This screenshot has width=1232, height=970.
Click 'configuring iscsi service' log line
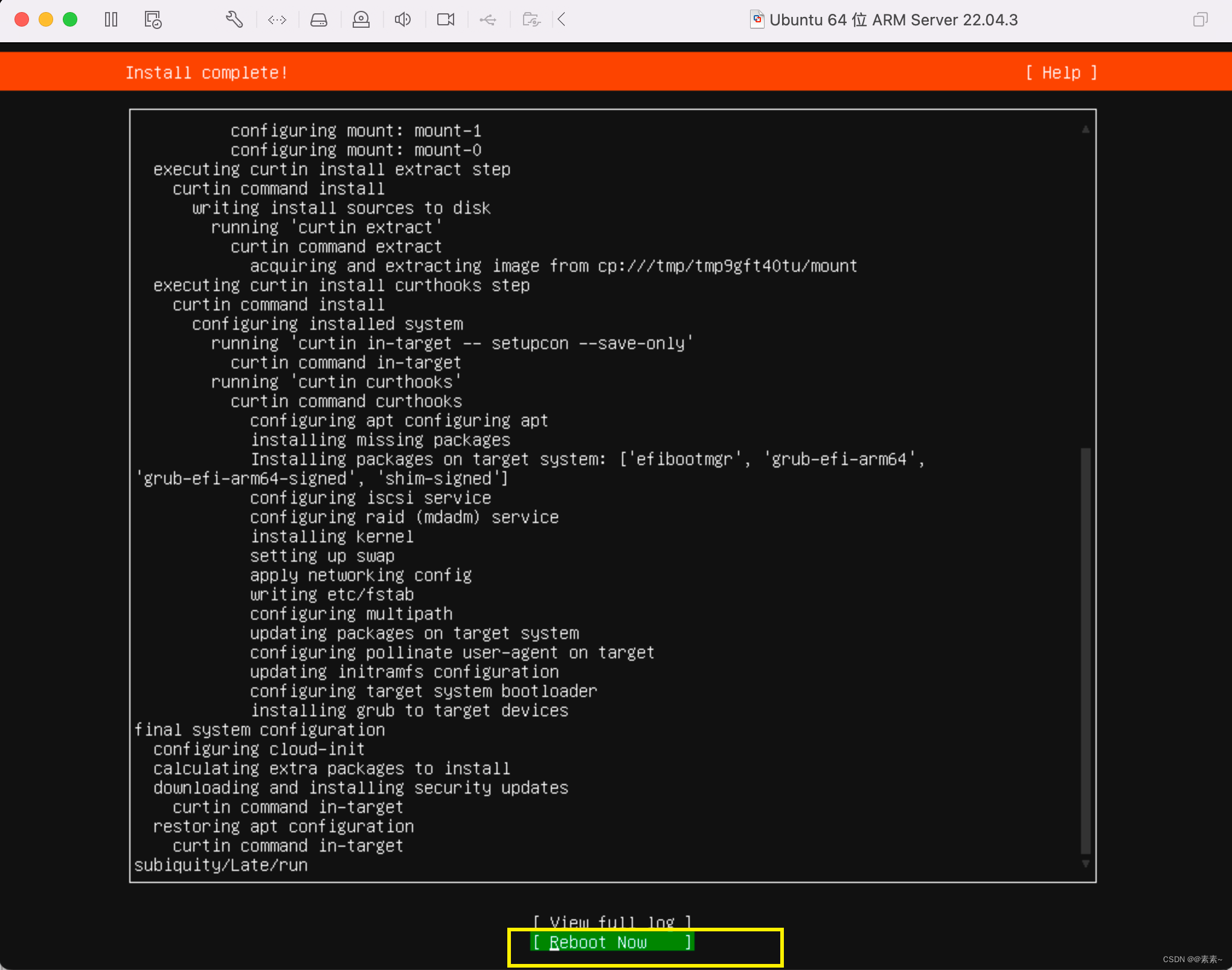point(371,498)
